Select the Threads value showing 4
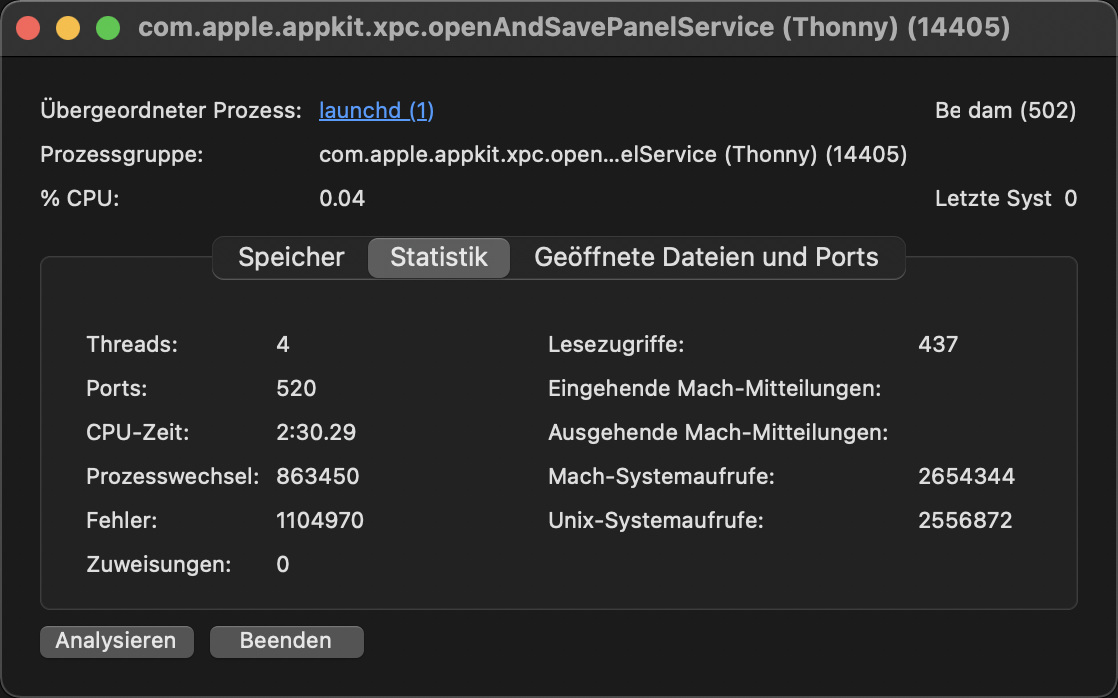1118x698 pixels. coord(281,344)
